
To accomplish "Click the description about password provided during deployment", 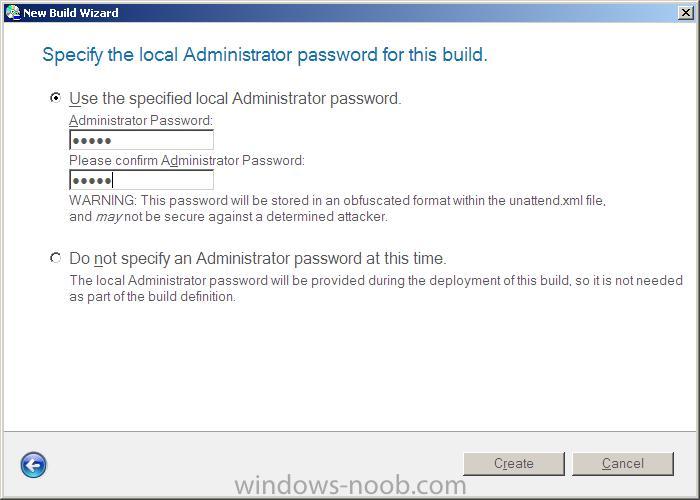I will (x=376, y=288).
